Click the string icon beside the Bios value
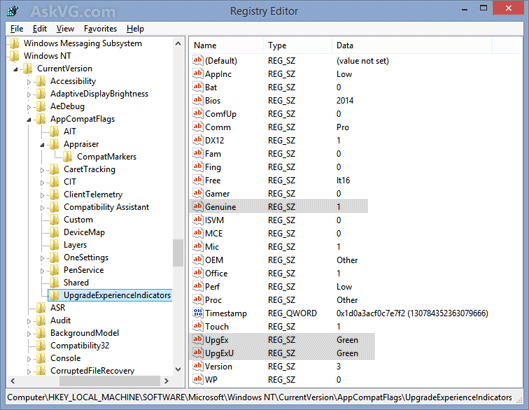Image resolution: width=529 pixels, height=410 pixels. coord(198,100)
